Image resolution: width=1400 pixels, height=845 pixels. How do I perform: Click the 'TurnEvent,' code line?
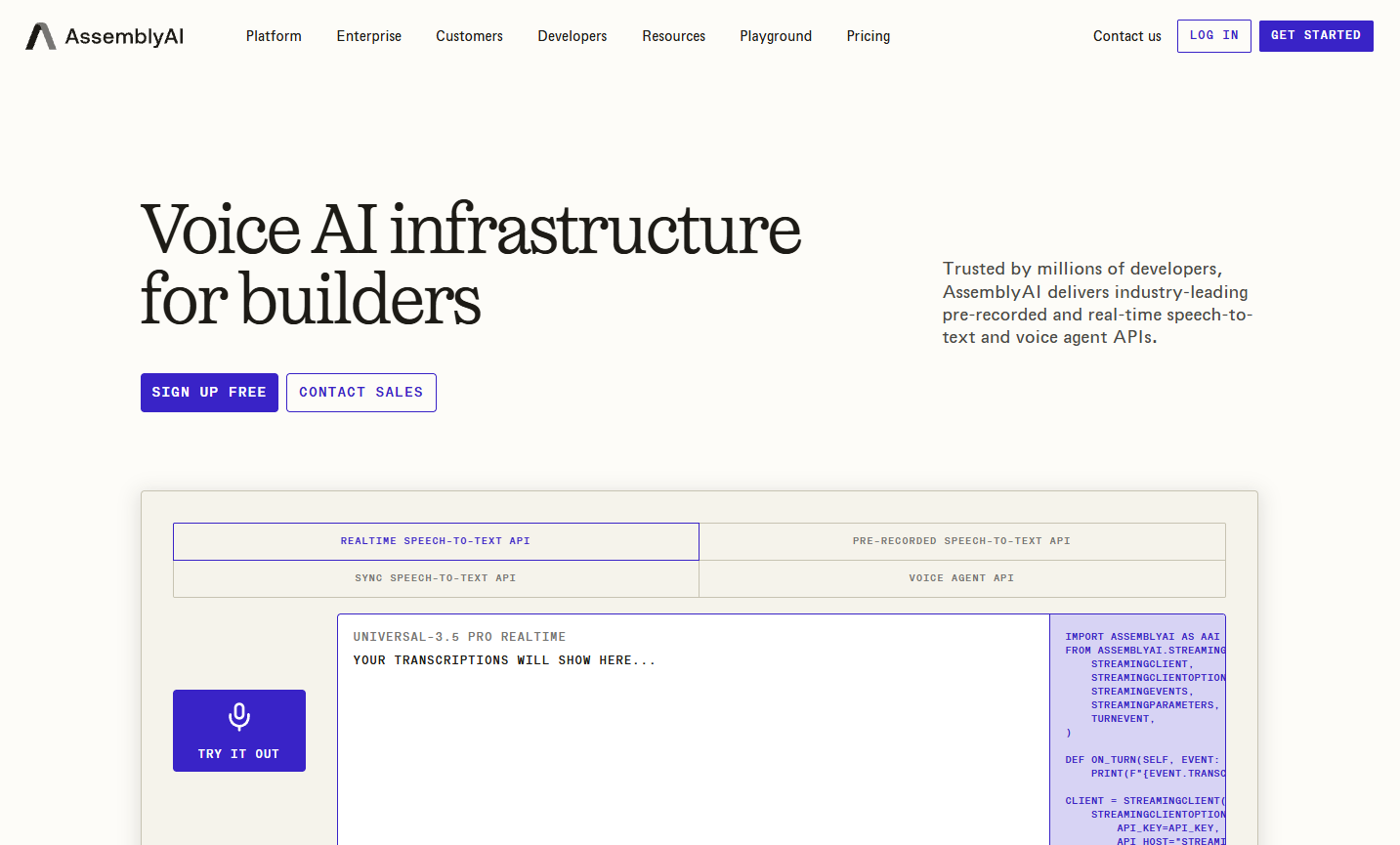point(1123,719)
